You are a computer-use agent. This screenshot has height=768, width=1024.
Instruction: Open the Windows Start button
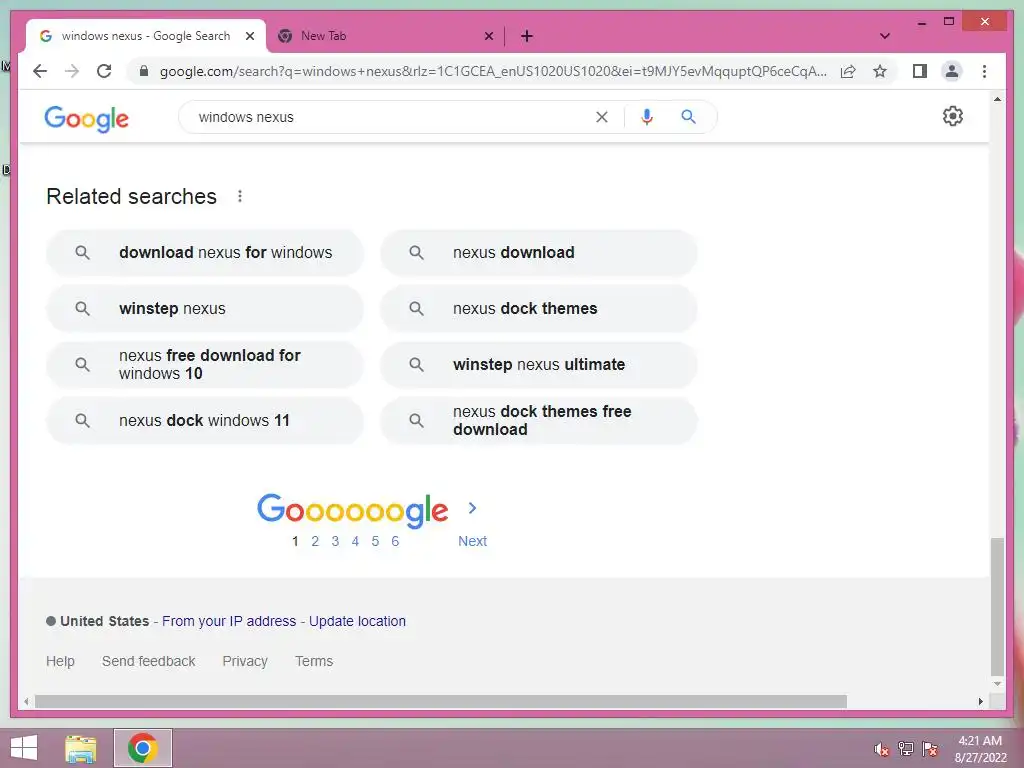[x=24, y=748]
